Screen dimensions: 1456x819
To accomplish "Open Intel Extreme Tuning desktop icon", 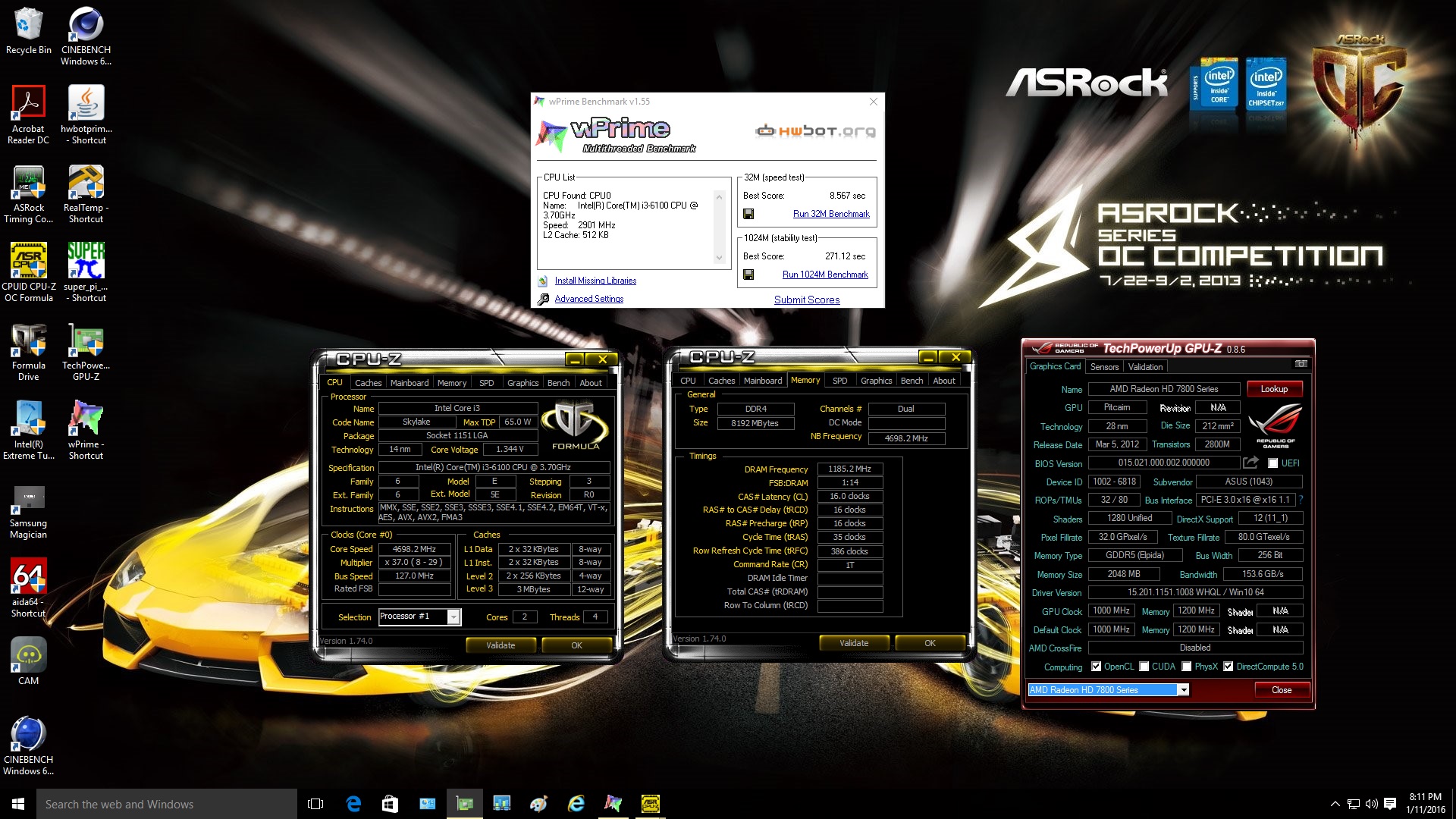I will pyautogui.click(x=29, y=430).
